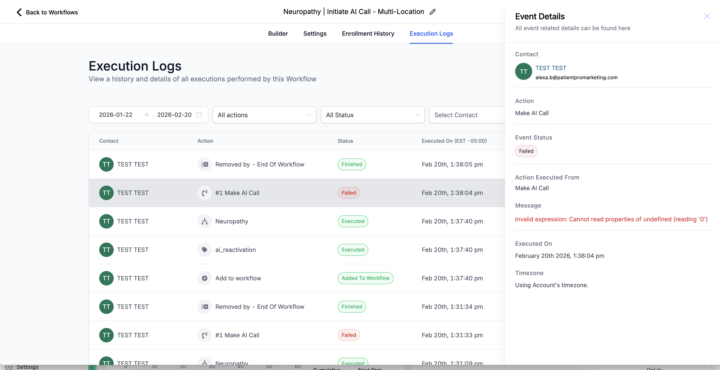Screen dimensions: 720x370
Task: Select the alexa.b@patientpromarketing.com email
Action: pos(576,78)
